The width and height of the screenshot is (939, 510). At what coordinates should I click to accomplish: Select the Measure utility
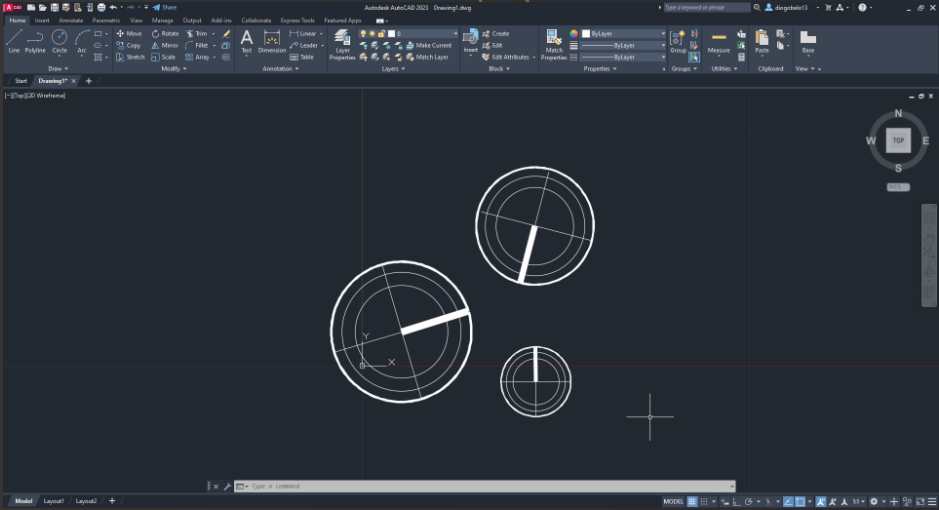718,41
